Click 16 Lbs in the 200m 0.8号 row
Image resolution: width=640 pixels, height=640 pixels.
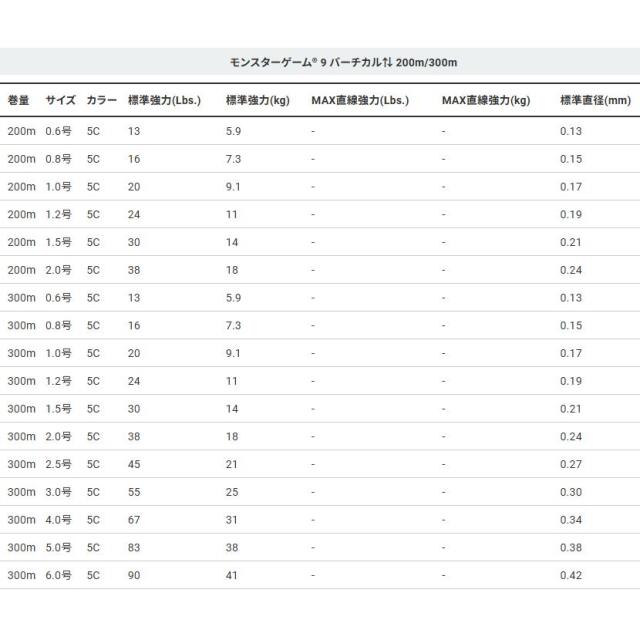coord(134,159)
